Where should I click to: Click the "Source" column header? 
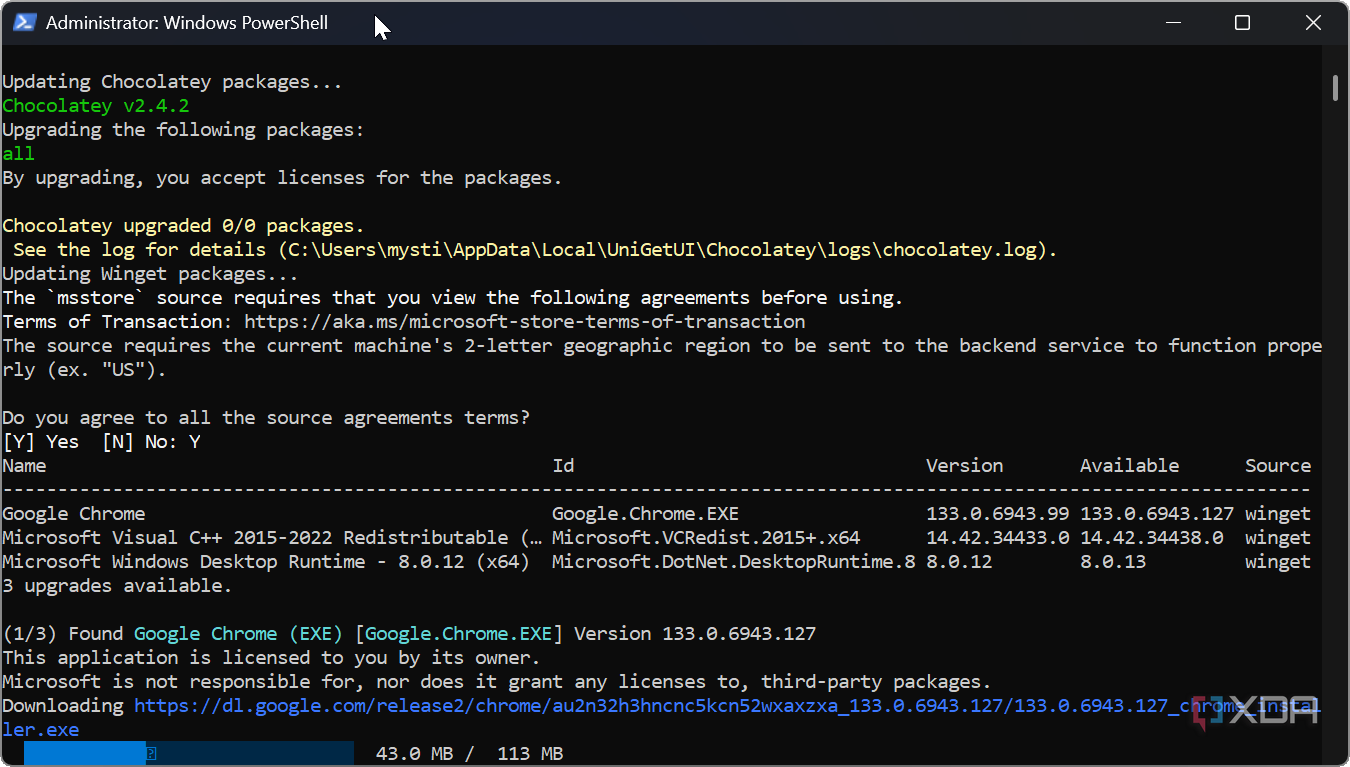tap(1277, 465)
